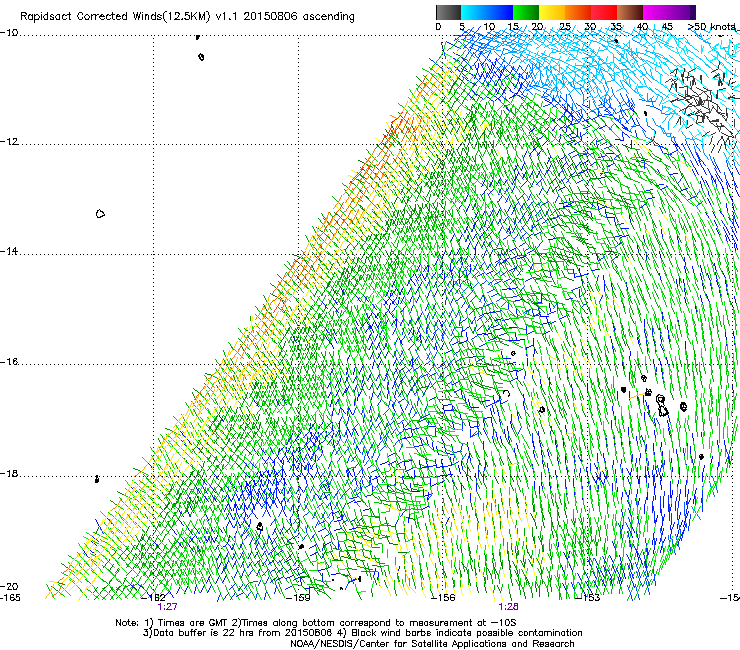The height and width of the screenshot is (650, 740).
Task: Click the orange 25-30 knots color swatch
Action: (x=578, y=12)
